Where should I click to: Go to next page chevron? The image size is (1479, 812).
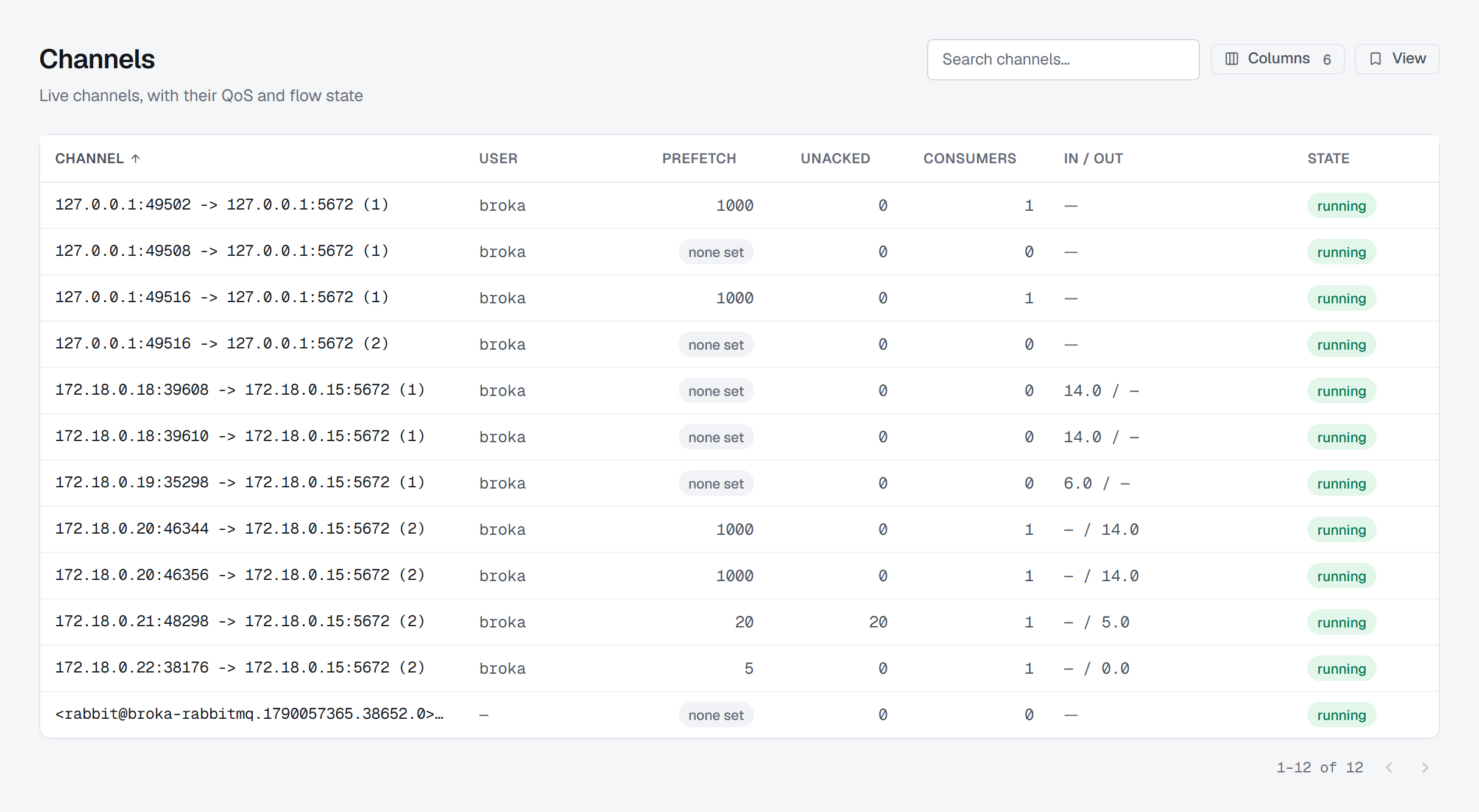point(1425,768)
